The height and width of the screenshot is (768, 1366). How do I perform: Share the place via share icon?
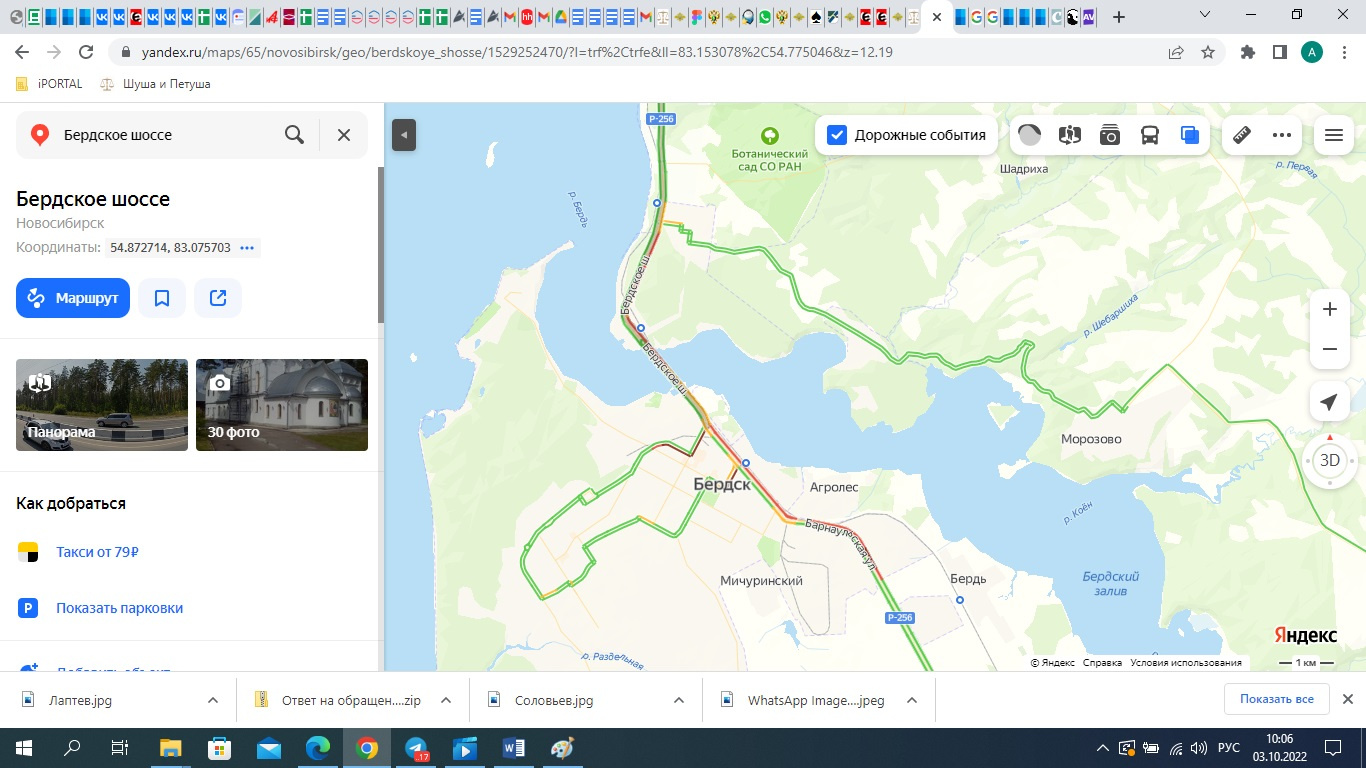tap(218, 298)
